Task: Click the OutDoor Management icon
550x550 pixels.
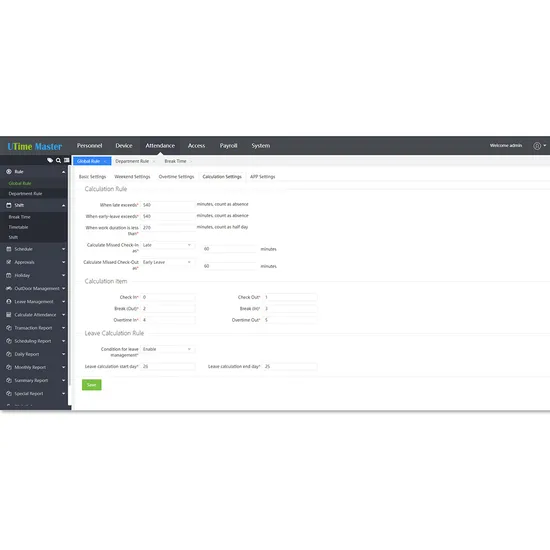Action: pyautogui.click(x=9, y=288)
